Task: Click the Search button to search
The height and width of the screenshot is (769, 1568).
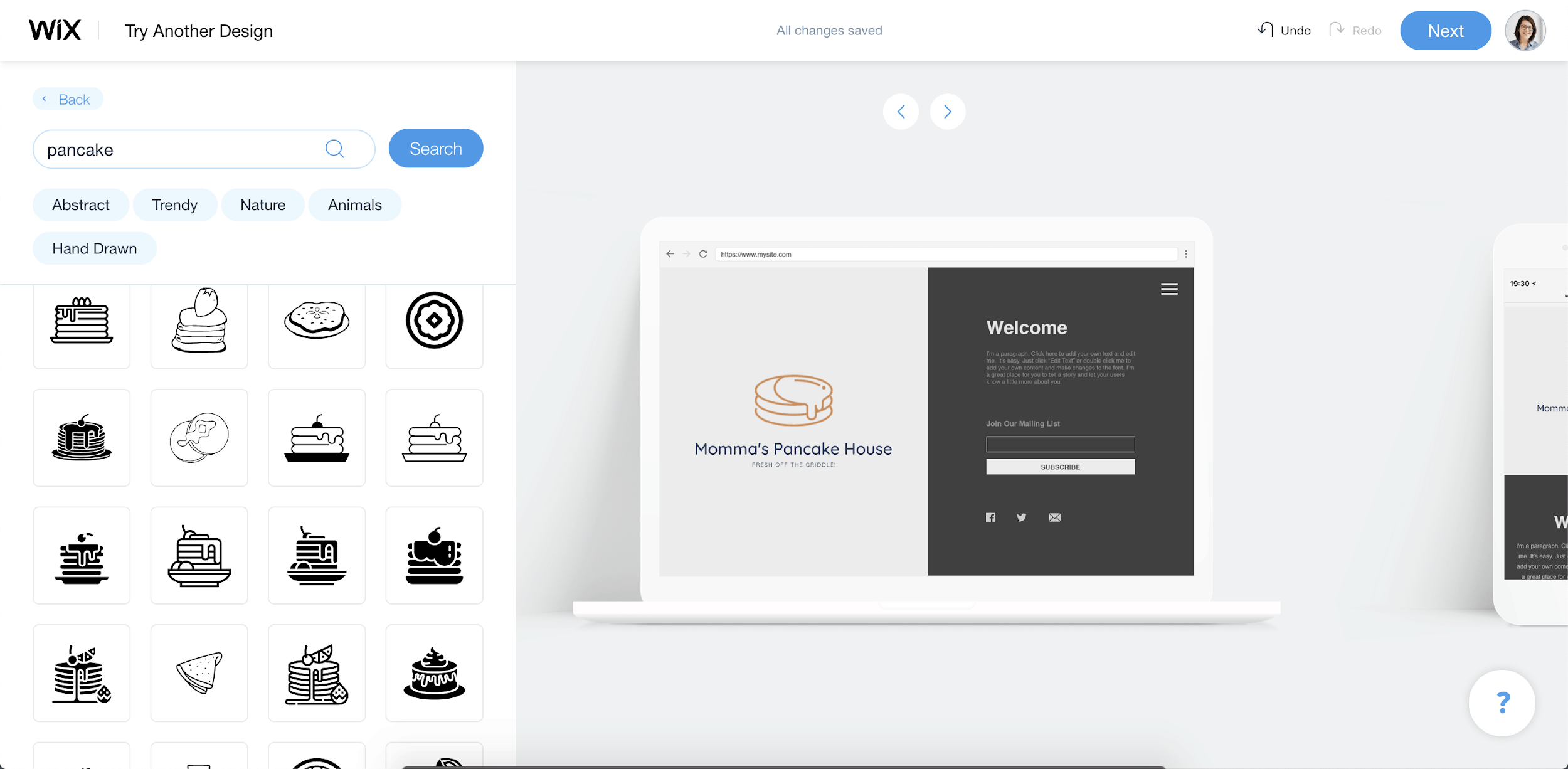Action: (437, 148)
